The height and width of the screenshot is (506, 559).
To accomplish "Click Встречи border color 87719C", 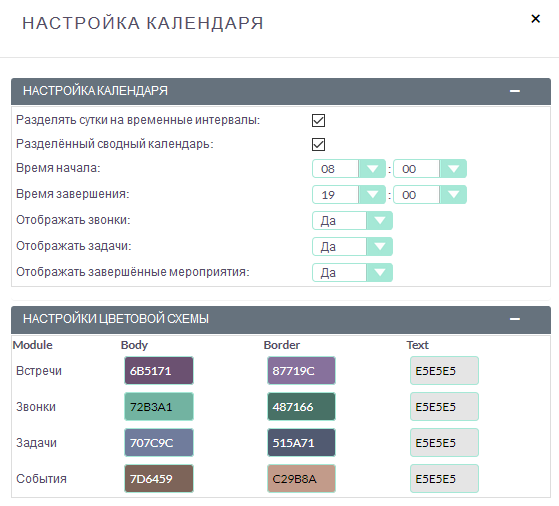I will (x=301, y=371).
